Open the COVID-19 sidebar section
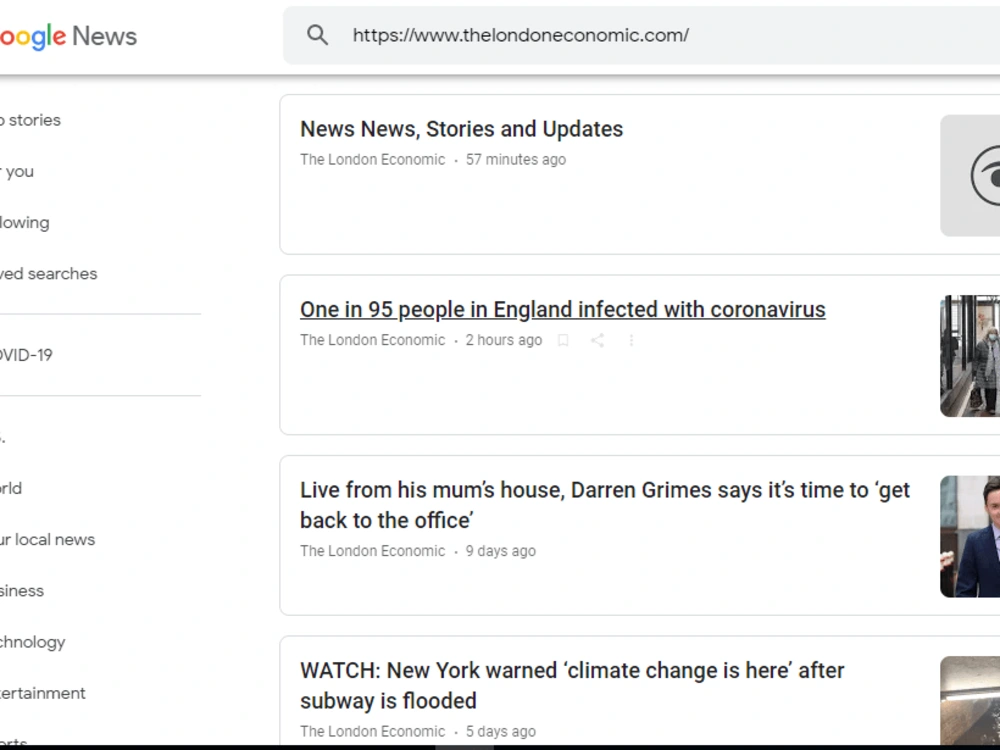1000x750 pixels. coord(26,355)
